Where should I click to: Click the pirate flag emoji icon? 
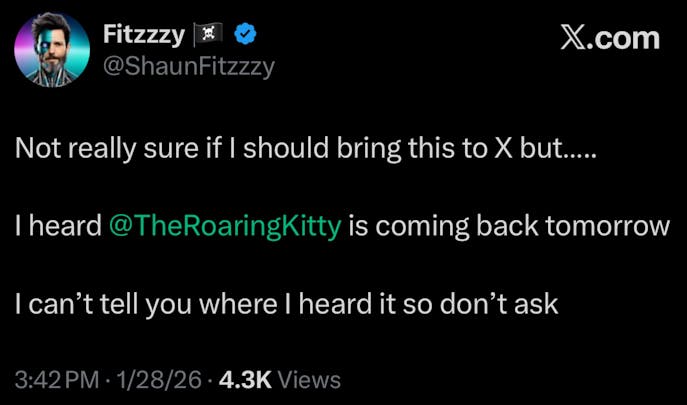[212, 35]
